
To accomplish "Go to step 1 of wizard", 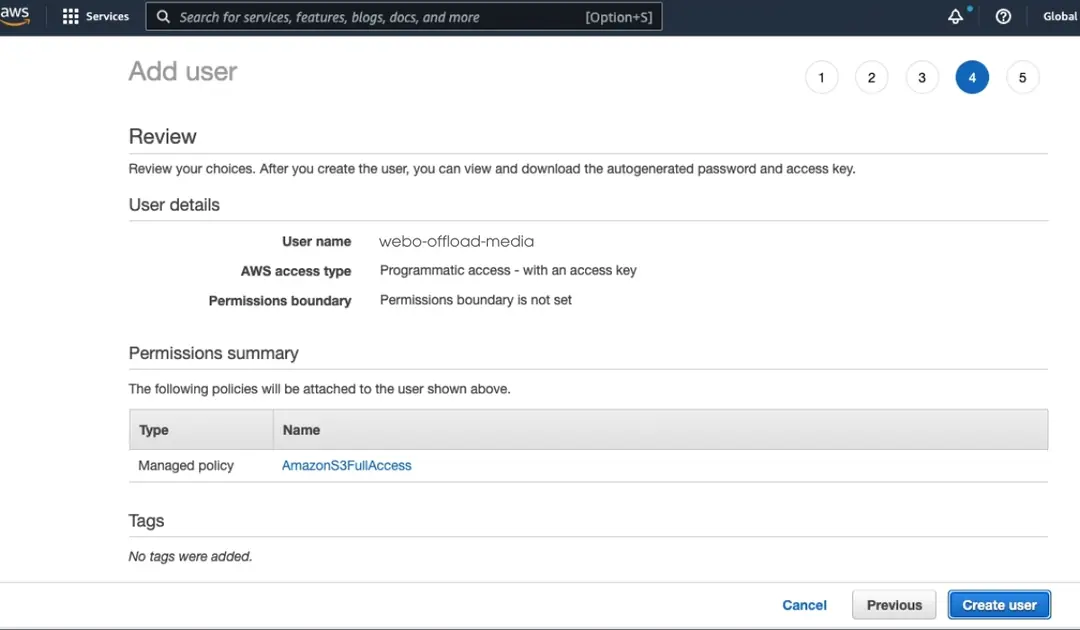I will pos(821,78).
